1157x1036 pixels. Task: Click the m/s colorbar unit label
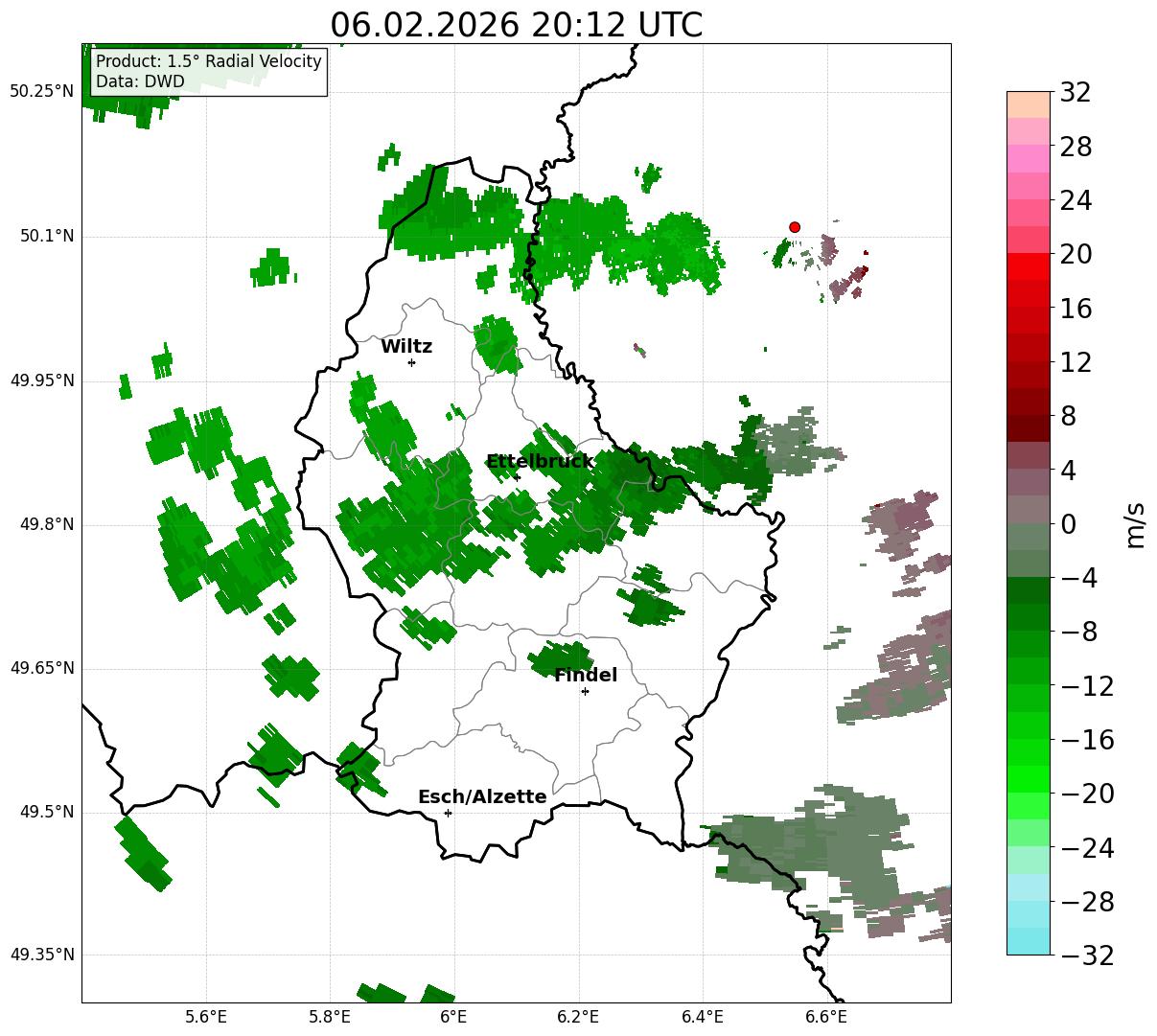pyautogui.click(x=1136, y=523)
